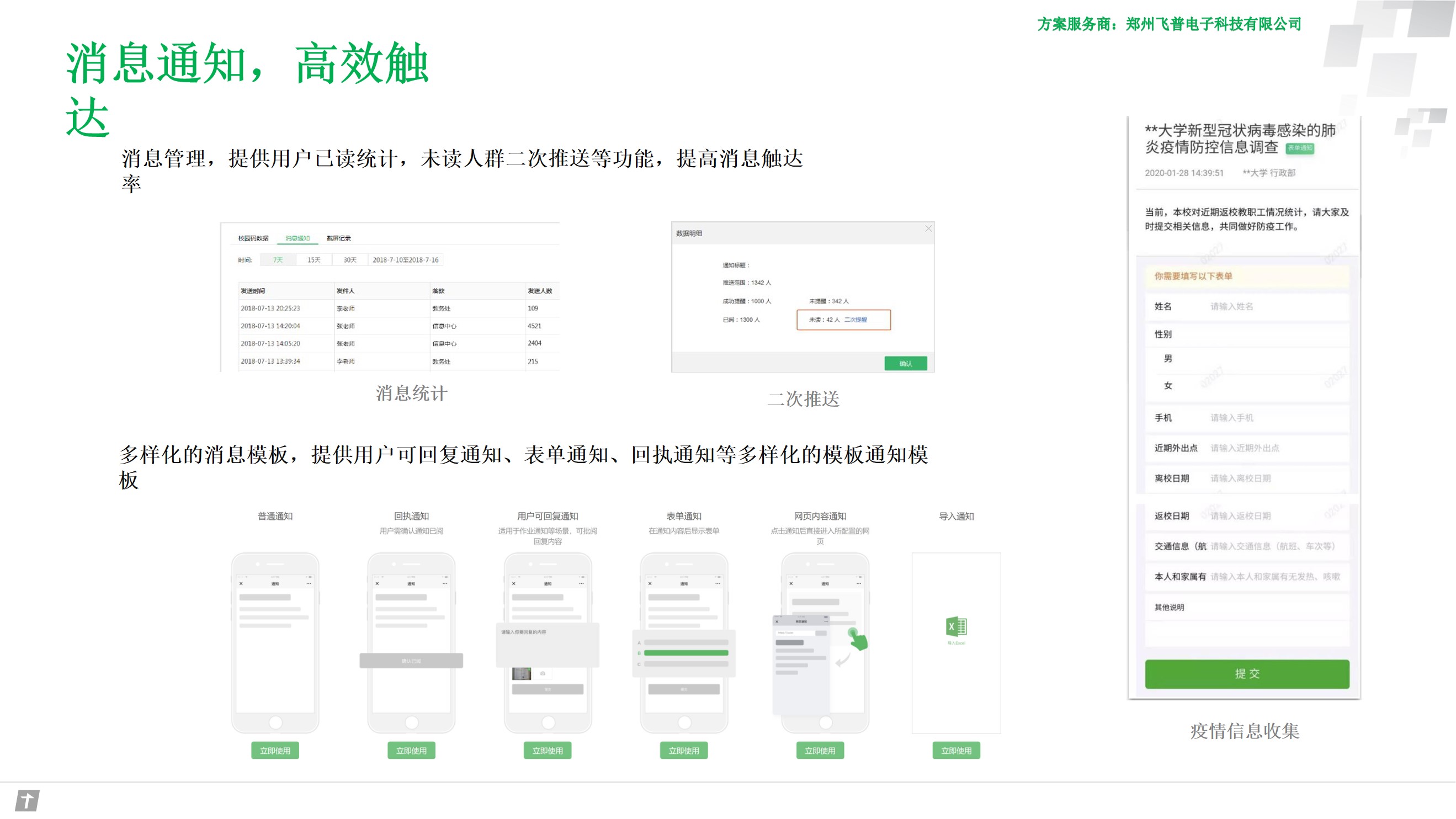Select the 男 gender option
Screen dimensions: 1456x819
(1168, 359)
